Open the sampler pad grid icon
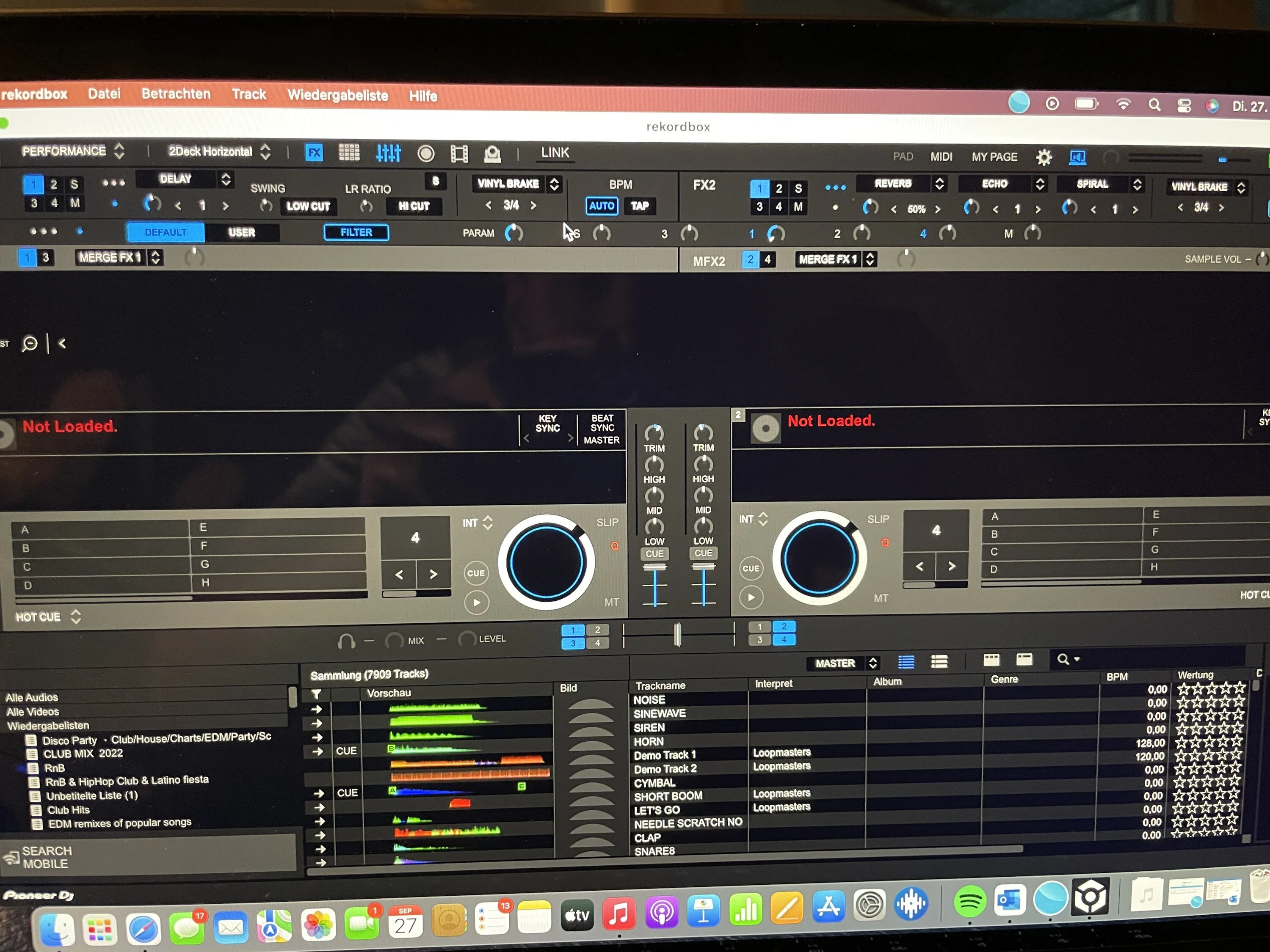Viewport: 1270px width, 952px height. click(348, 153)
